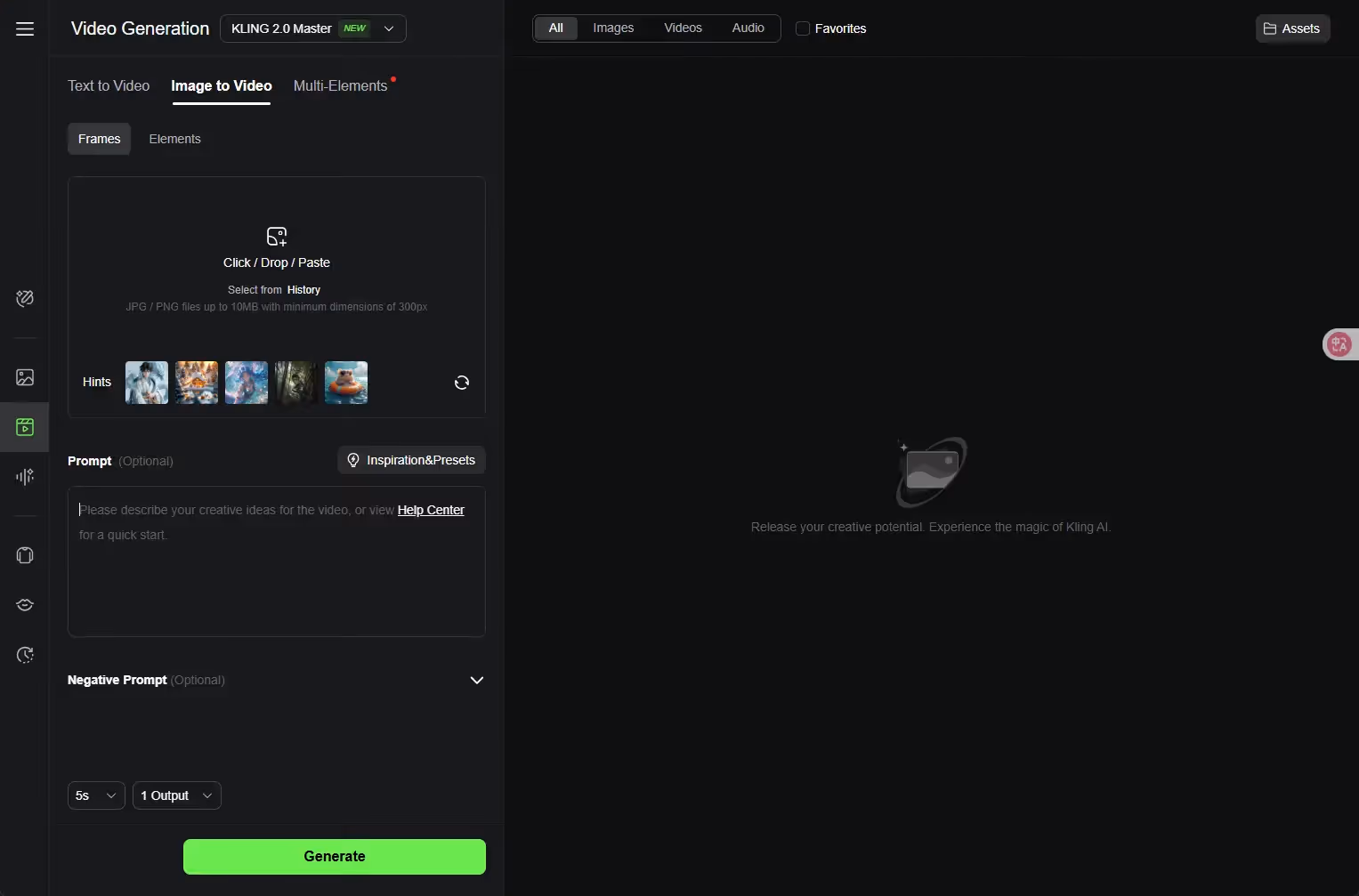
Task: Open Inspiration&Presets
Action: coord(412,460)
